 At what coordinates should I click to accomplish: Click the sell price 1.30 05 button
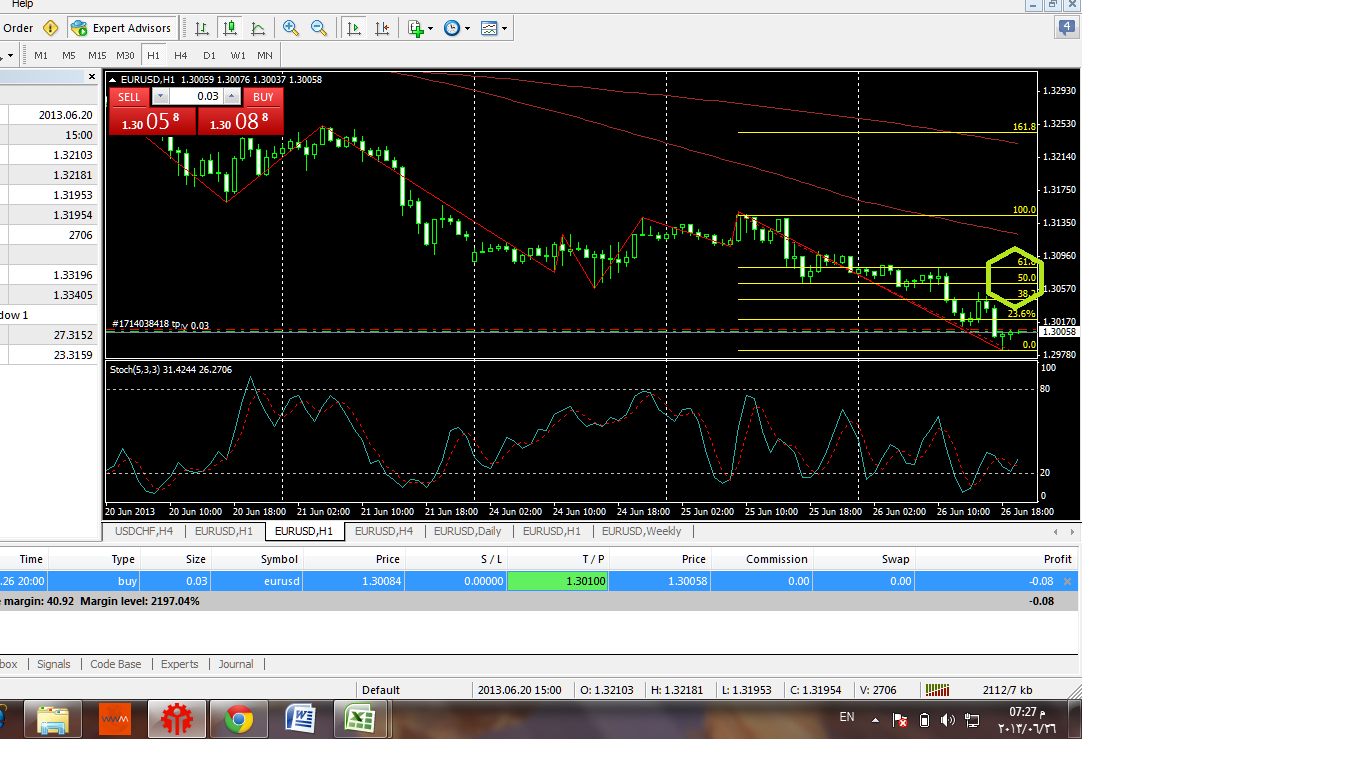[152, 121]
